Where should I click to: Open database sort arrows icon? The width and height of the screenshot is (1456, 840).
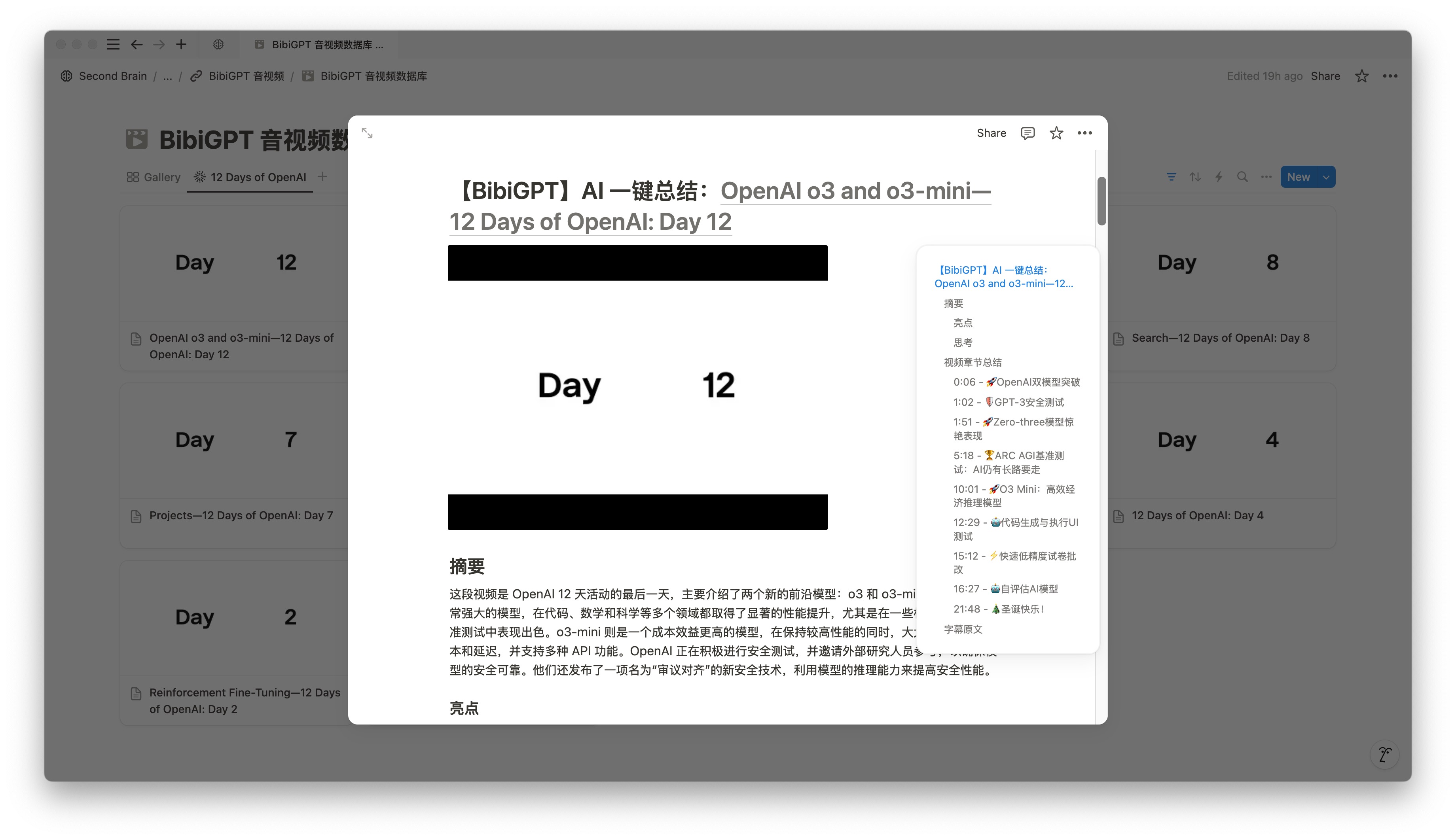[1194, 177]
